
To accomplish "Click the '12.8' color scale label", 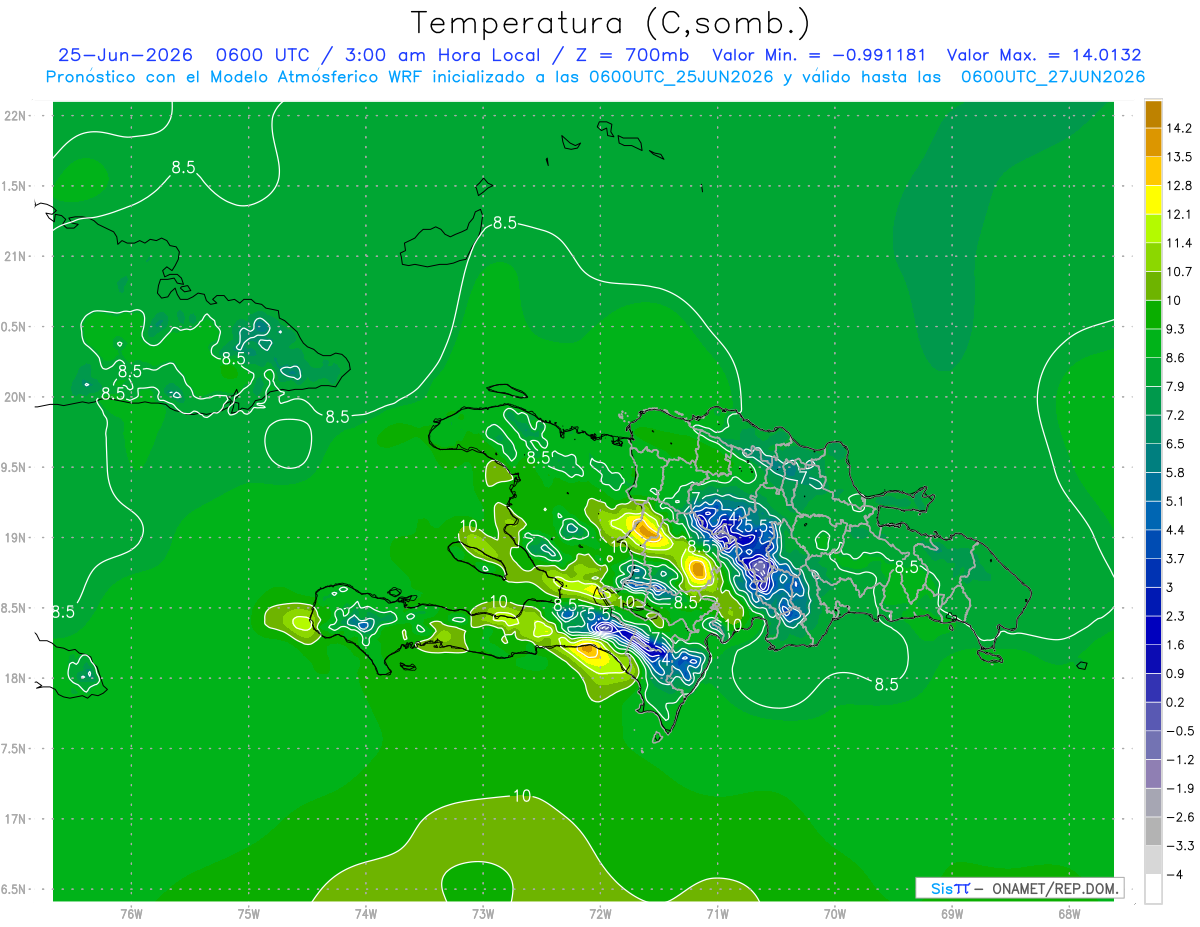I will click(x=1177, y=186).
